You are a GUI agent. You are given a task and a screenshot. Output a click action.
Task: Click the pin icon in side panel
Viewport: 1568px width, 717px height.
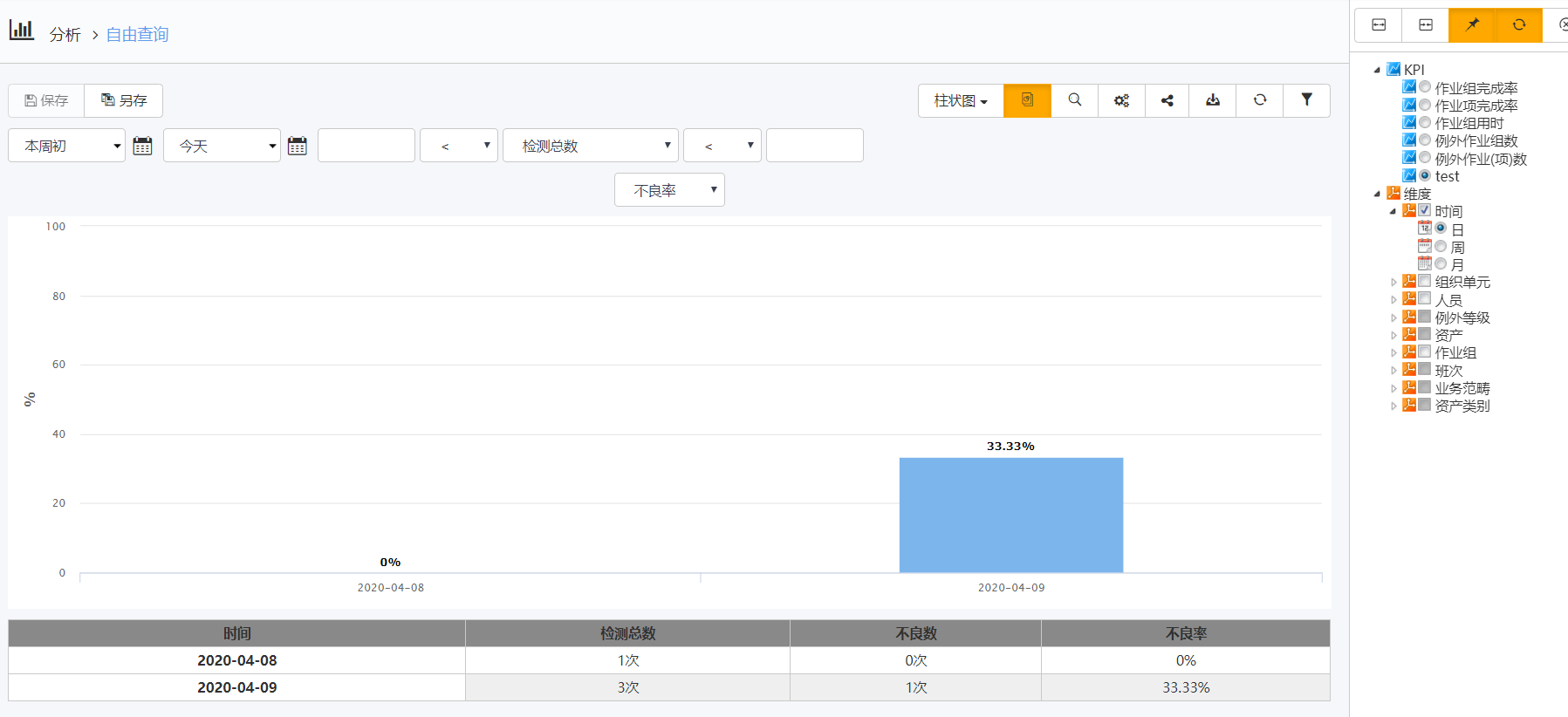[1472, 24]
